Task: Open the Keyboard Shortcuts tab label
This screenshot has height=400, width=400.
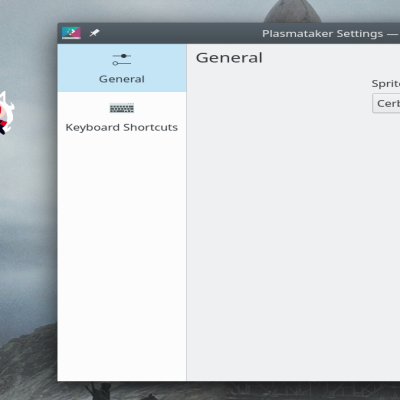Action: tap(122, 127)
